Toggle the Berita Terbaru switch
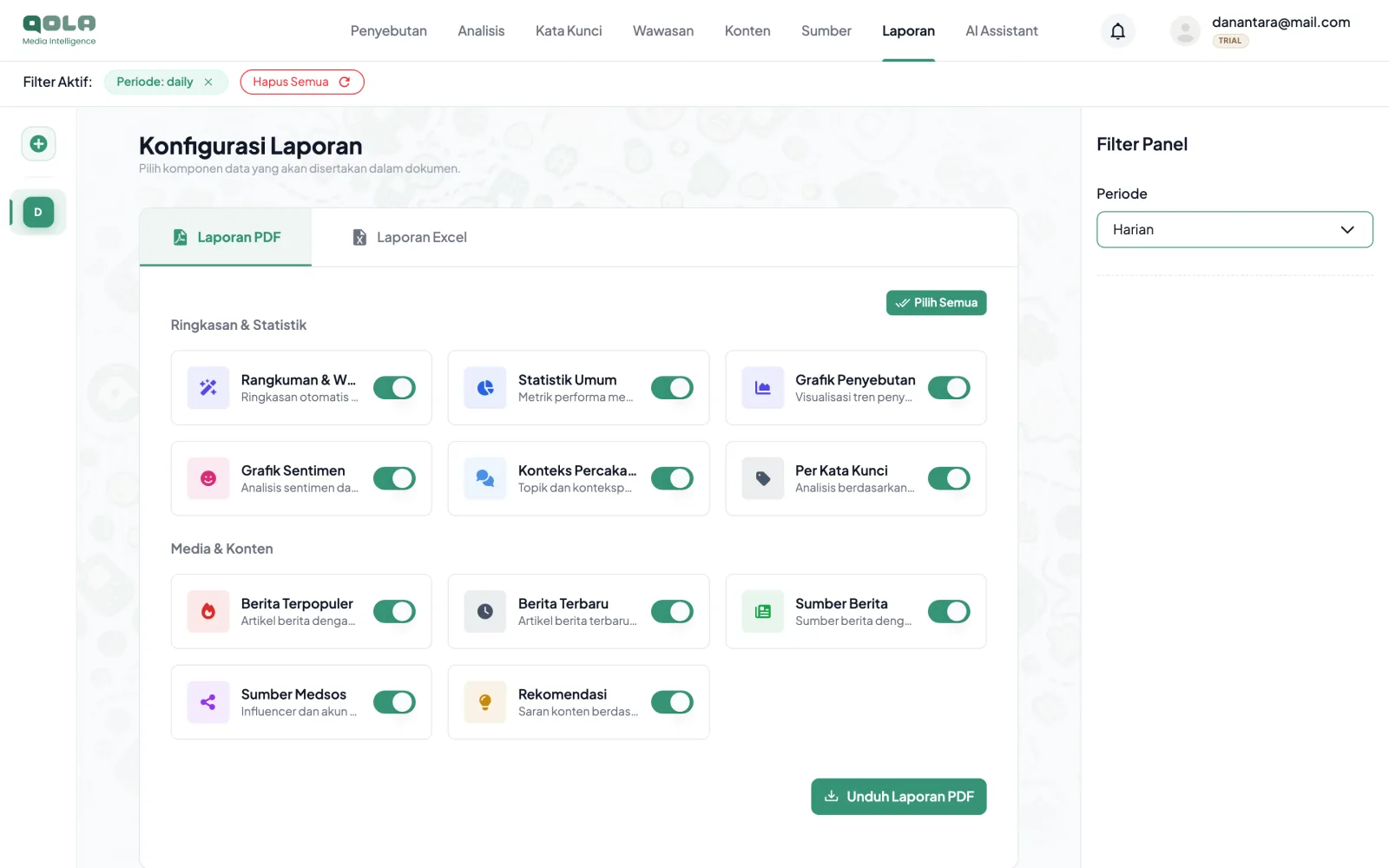 click(672, 611)
